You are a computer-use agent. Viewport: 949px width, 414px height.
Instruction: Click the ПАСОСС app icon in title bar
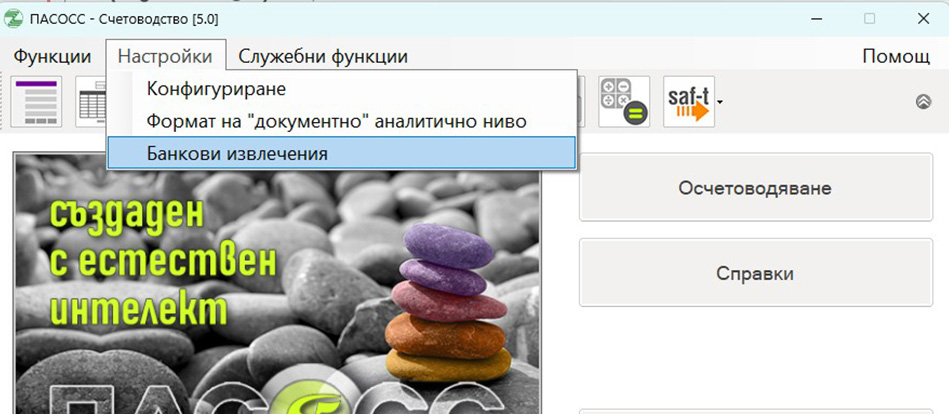(13, 19)
